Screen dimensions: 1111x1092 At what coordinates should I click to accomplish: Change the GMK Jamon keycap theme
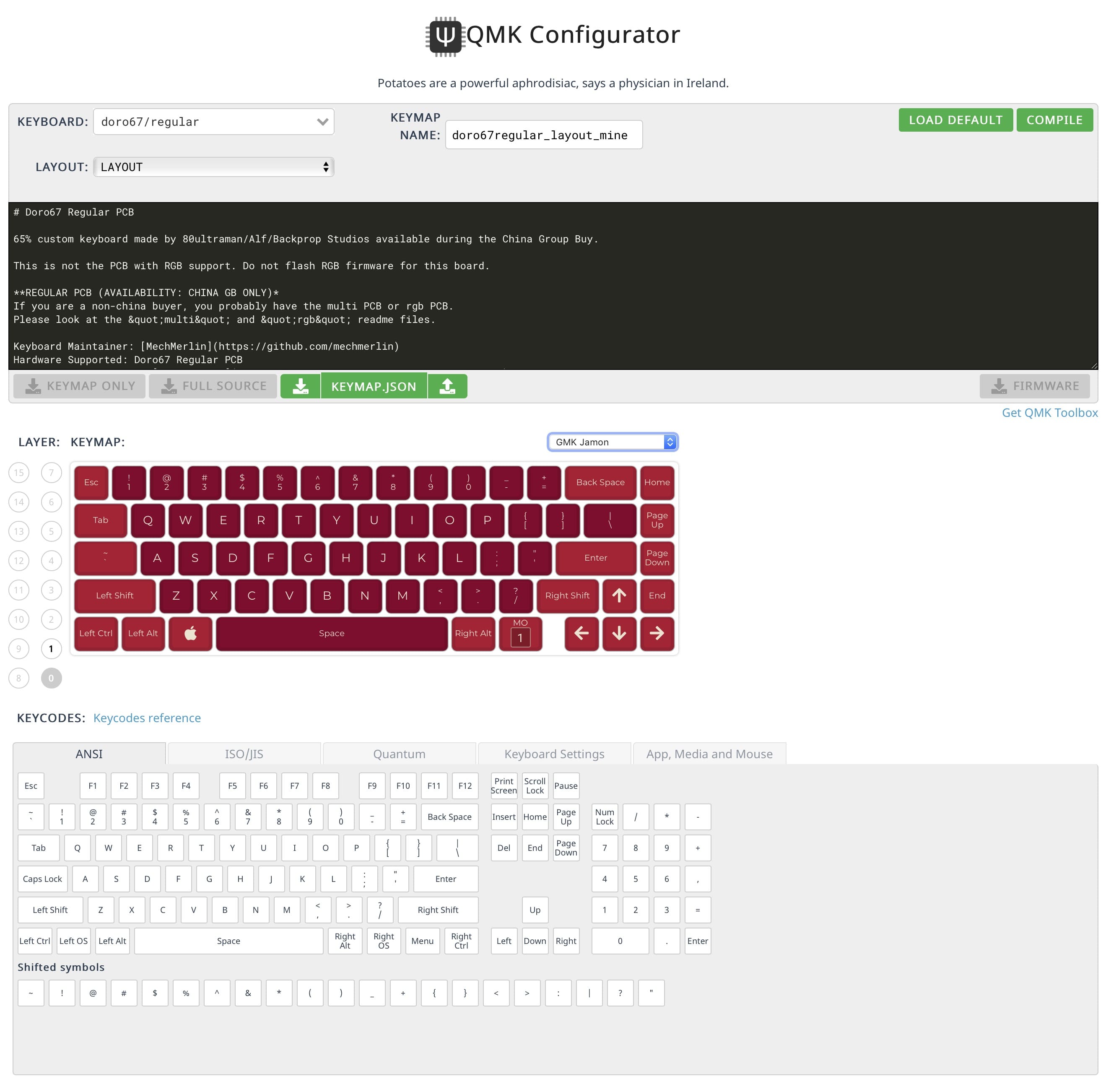pos(612,442)
